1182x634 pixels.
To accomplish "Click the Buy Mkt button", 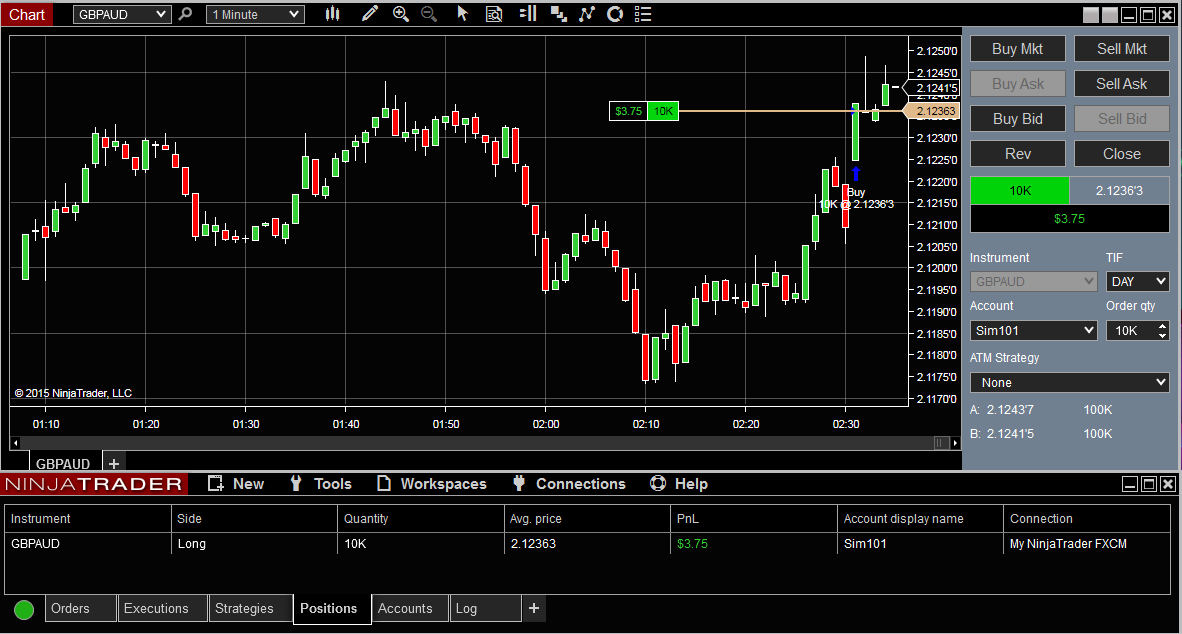I will pyautogui.click(x=1018, y=49).
